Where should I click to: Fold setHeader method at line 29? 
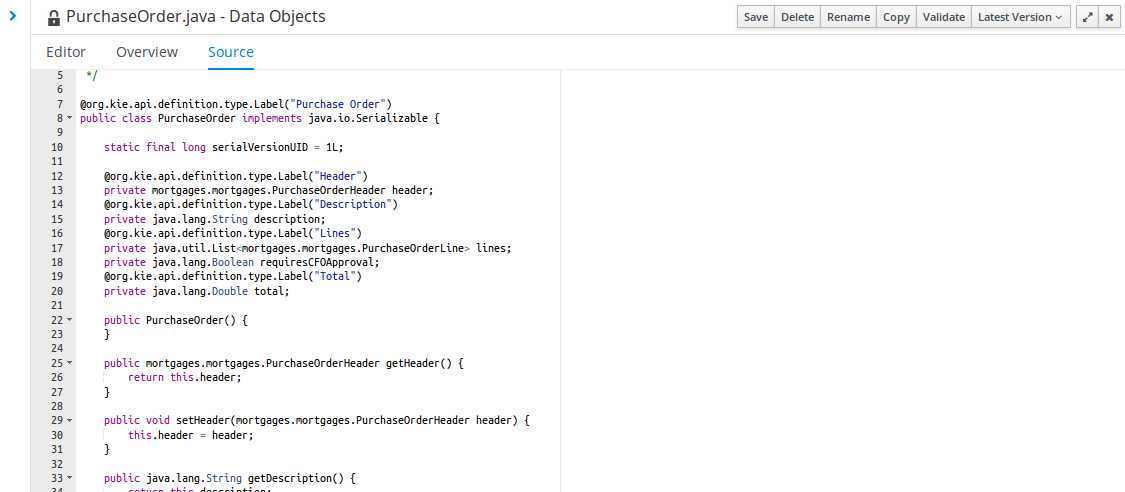69,421
